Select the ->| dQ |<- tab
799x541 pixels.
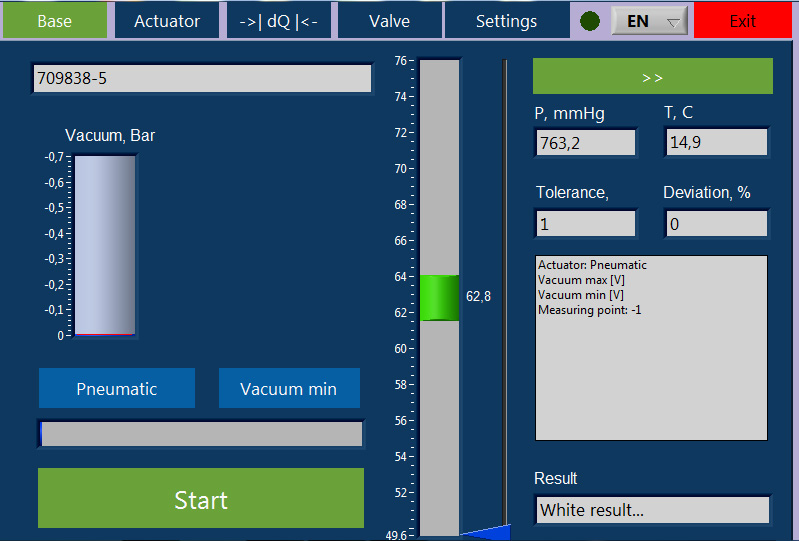[x=279, y=21]
